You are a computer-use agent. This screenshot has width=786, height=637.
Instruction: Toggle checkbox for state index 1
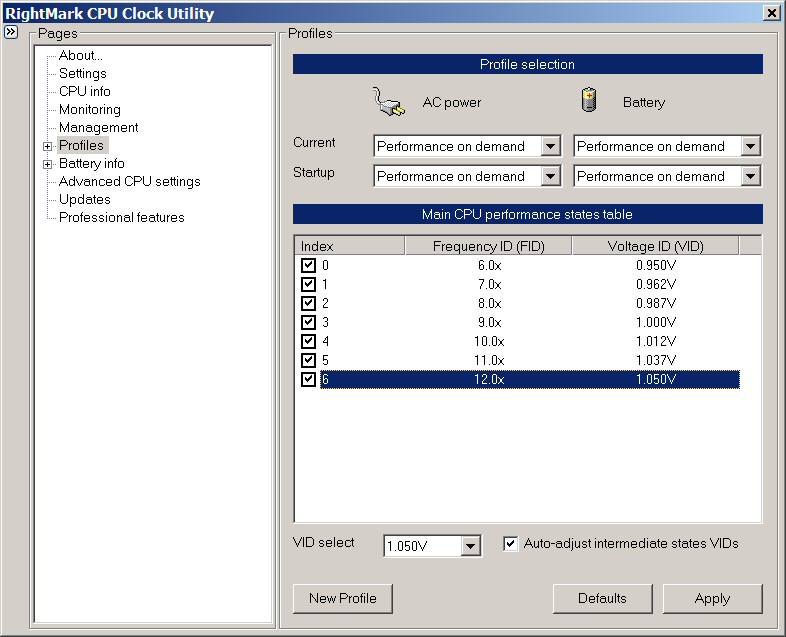308,284
